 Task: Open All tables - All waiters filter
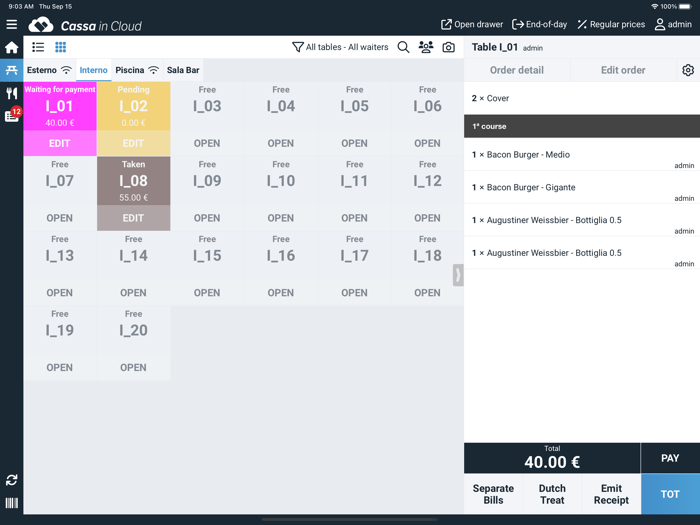pos(340,47)
